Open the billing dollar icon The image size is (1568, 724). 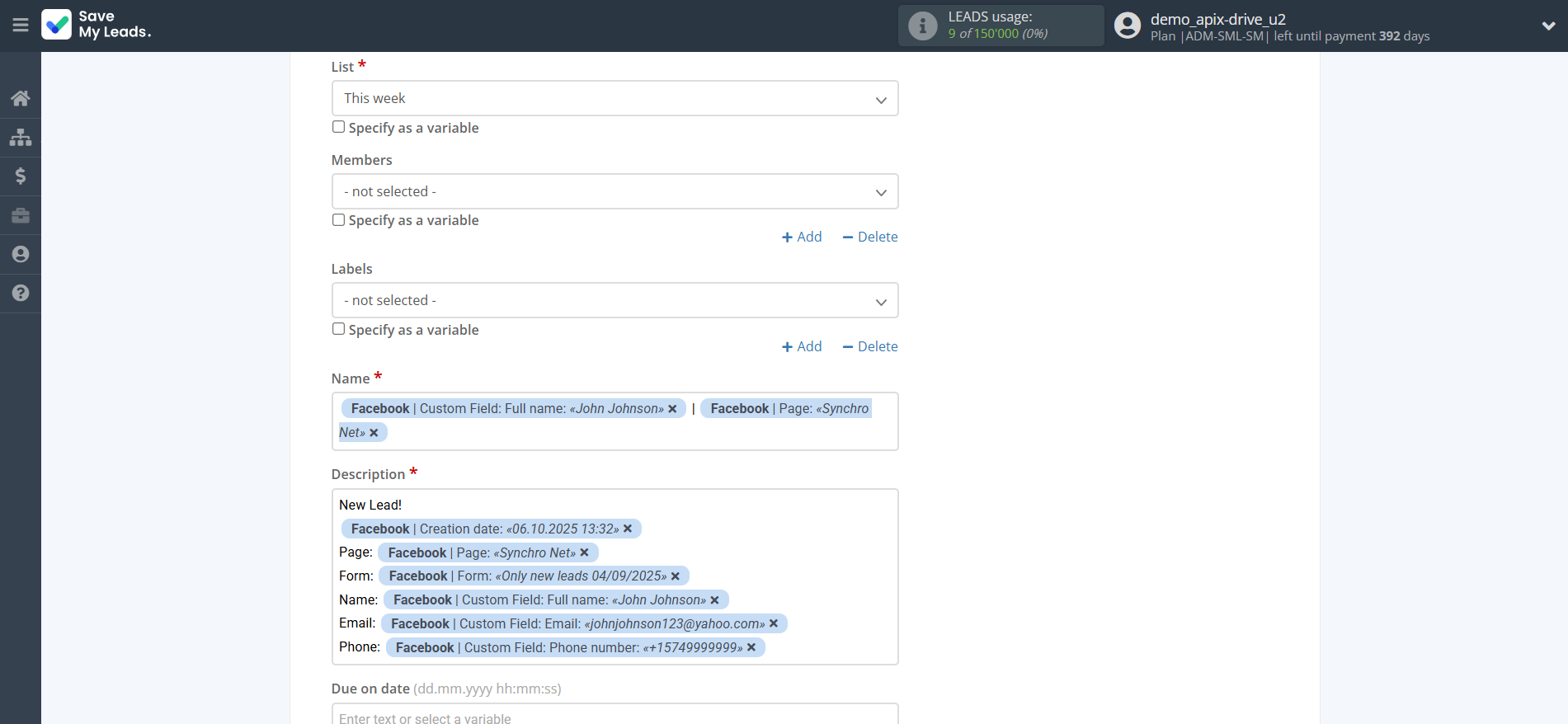click(x=21, y=176)
